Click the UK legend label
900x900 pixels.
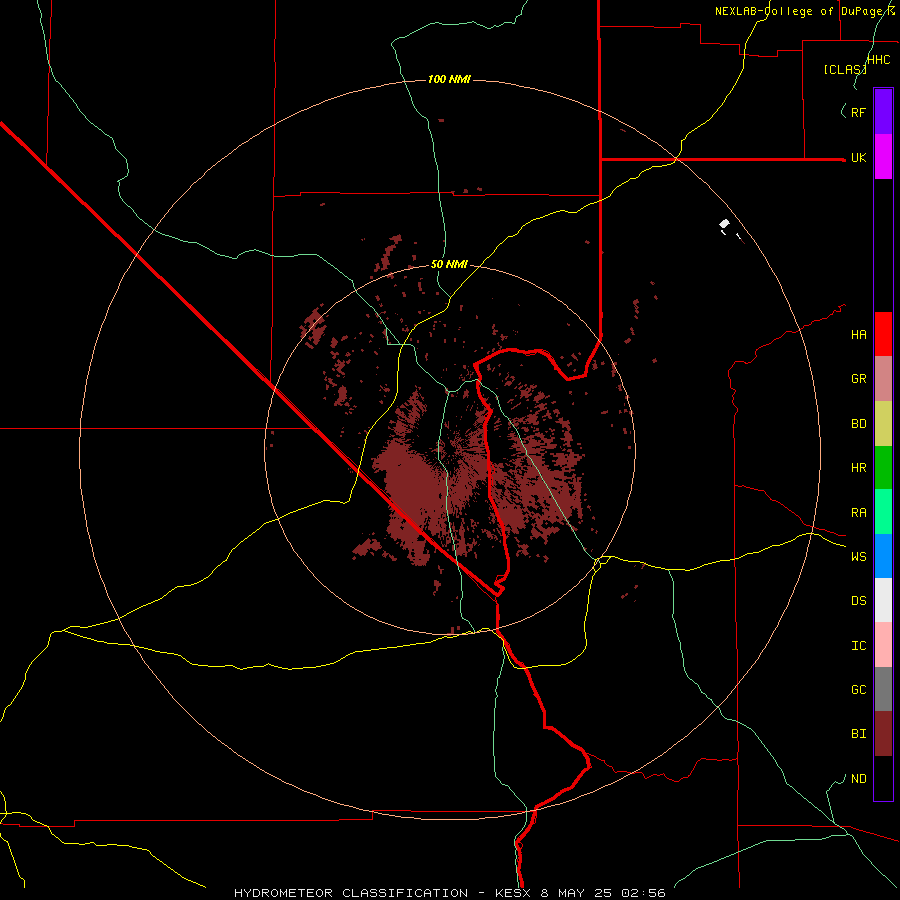tap(859, 158)
